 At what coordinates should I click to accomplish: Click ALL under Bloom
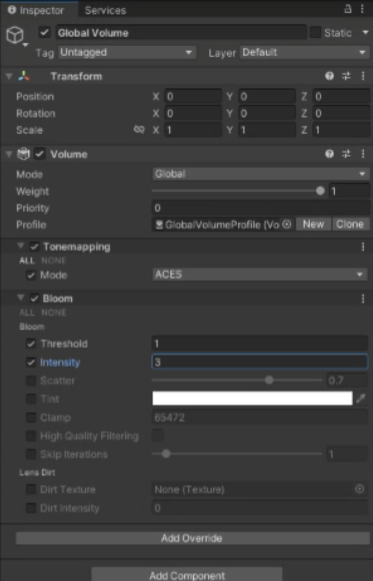27,312
